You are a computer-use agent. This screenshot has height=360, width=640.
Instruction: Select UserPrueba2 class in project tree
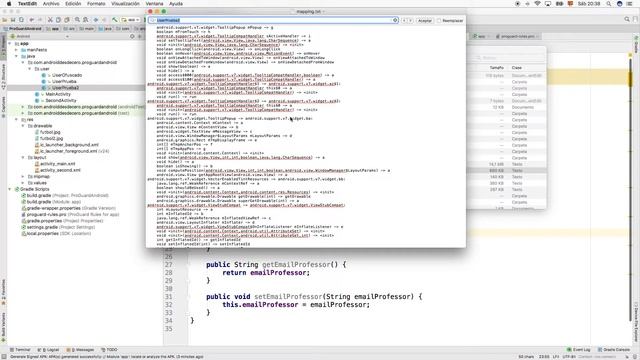[x=65, y=88]
